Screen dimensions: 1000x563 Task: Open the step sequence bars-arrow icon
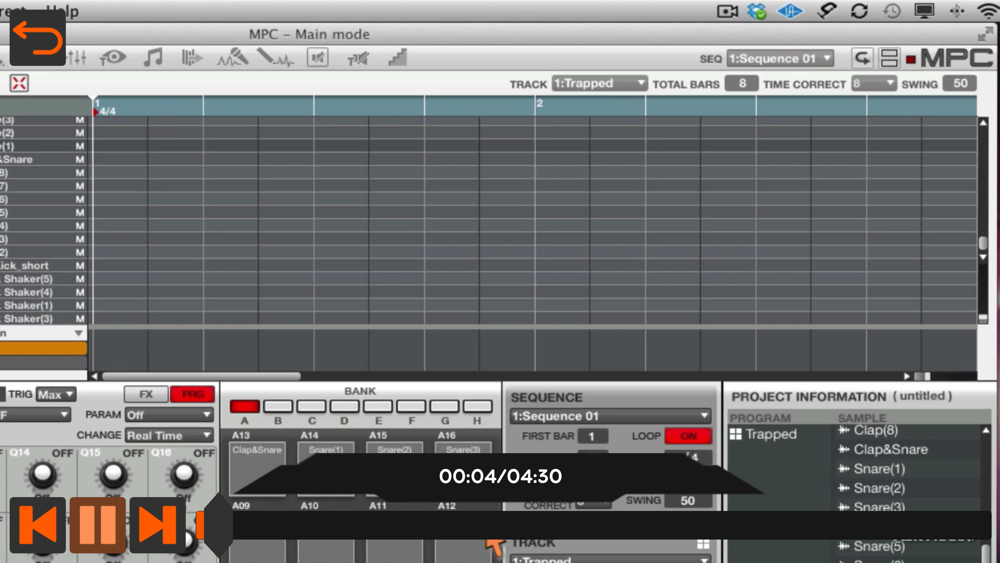coord(191,58)
